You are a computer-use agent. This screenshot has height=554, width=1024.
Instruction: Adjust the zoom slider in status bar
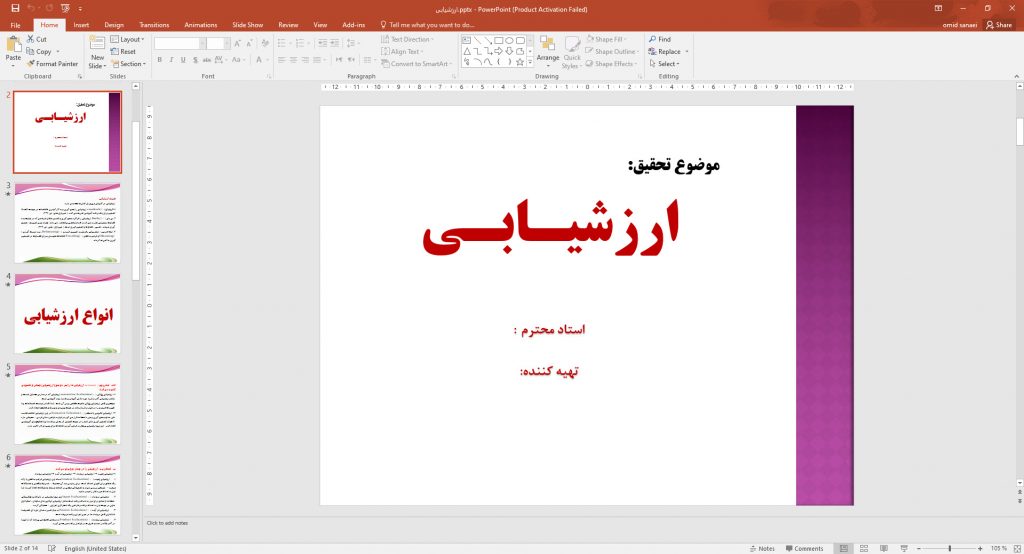tap(950, 548)
